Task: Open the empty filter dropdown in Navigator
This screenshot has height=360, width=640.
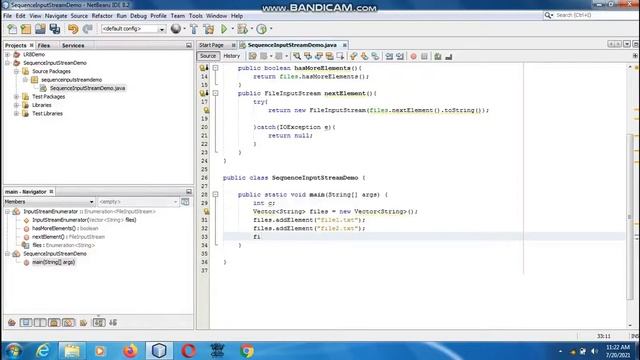Action: click(138, 202)
